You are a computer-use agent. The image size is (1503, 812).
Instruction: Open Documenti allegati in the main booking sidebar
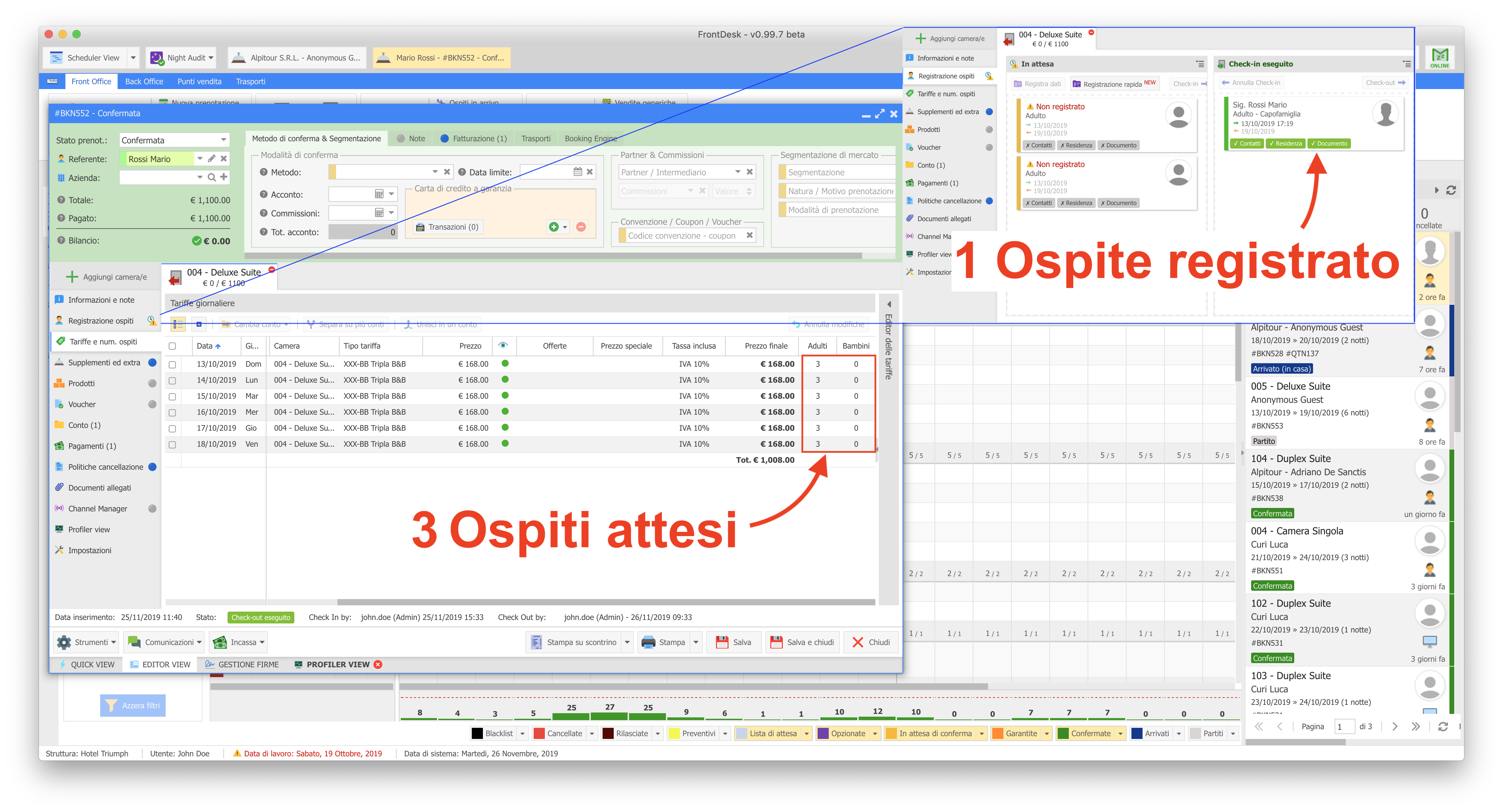point(99,488)
